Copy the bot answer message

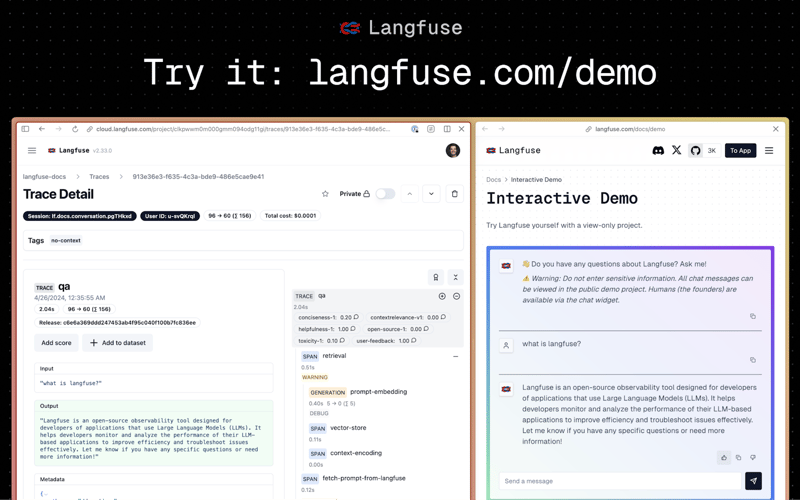click(738, 458)
